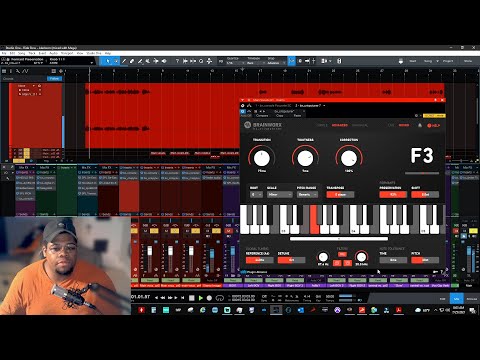This screenshot has width=480, height=360.
Task: Open the Edit view button
Action: coord(442,299)
